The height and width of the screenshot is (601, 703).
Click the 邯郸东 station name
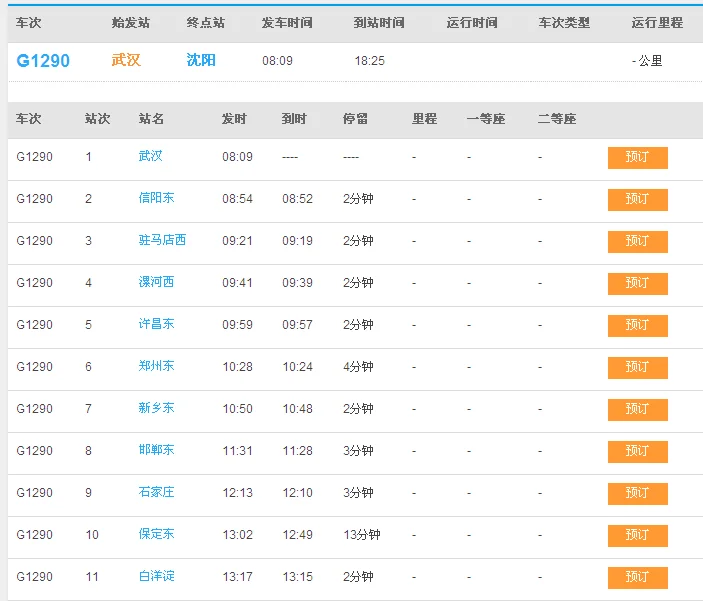pos(156,450)
